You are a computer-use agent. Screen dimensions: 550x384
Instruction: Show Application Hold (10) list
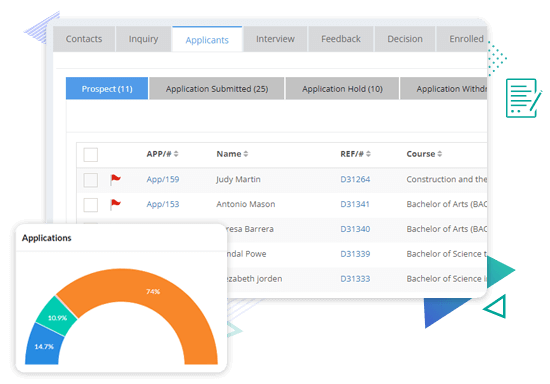point(342,89)
